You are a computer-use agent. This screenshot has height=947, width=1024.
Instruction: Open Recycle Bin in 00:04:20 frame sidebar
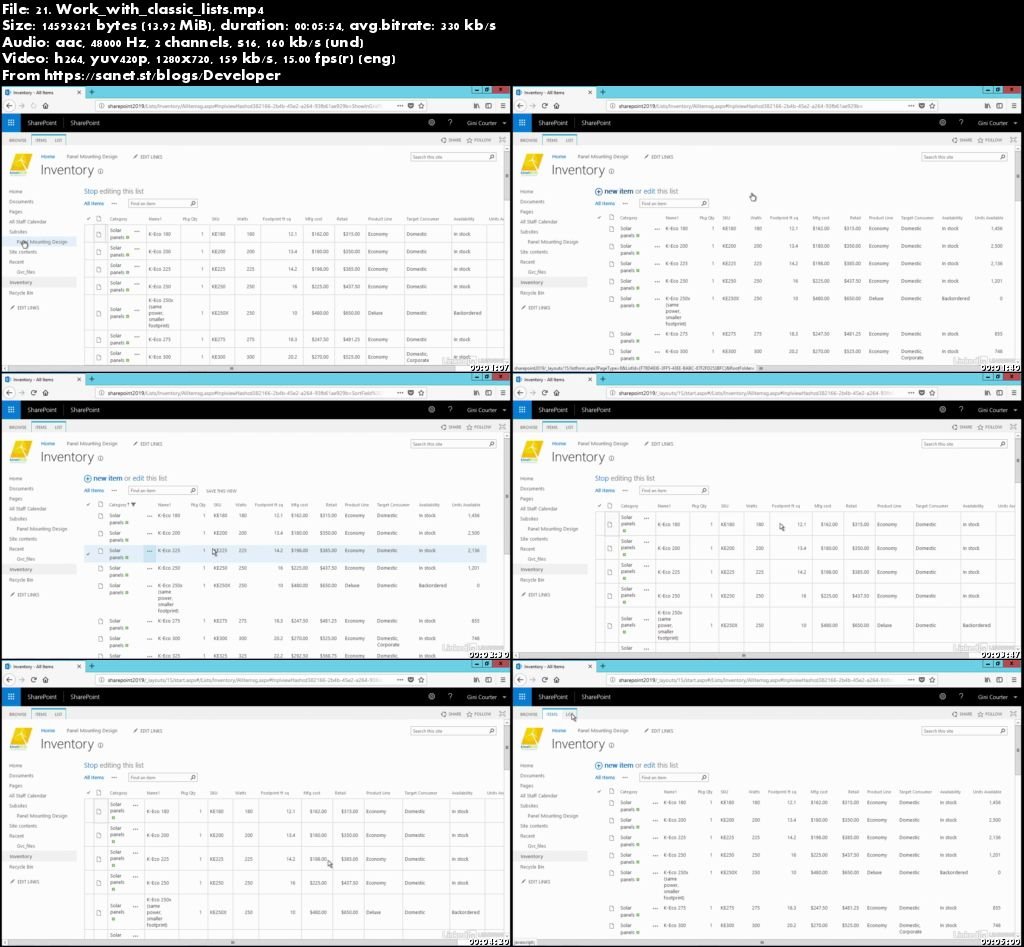[21, 867]
